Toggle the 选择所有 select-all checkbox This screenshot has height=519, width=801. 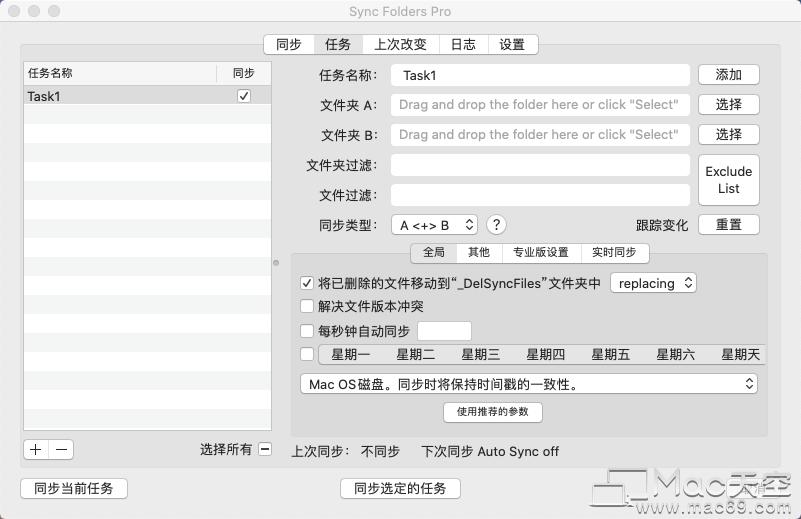265,449
